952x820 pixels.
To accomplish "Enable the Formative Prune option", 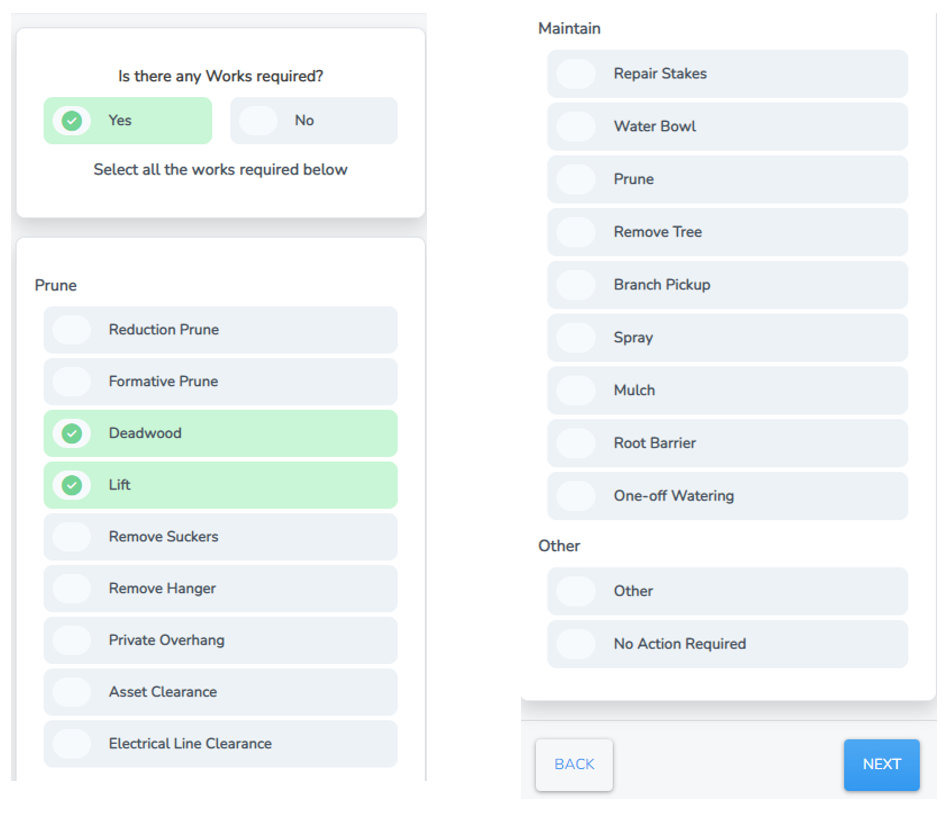I will 220,382.
